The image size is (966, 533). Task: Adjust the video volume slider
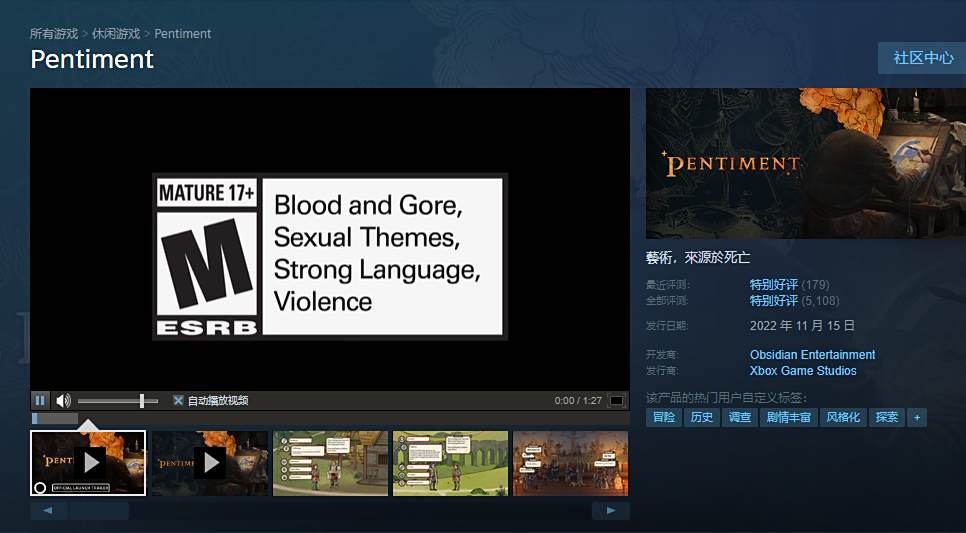[x=118, y=401]
